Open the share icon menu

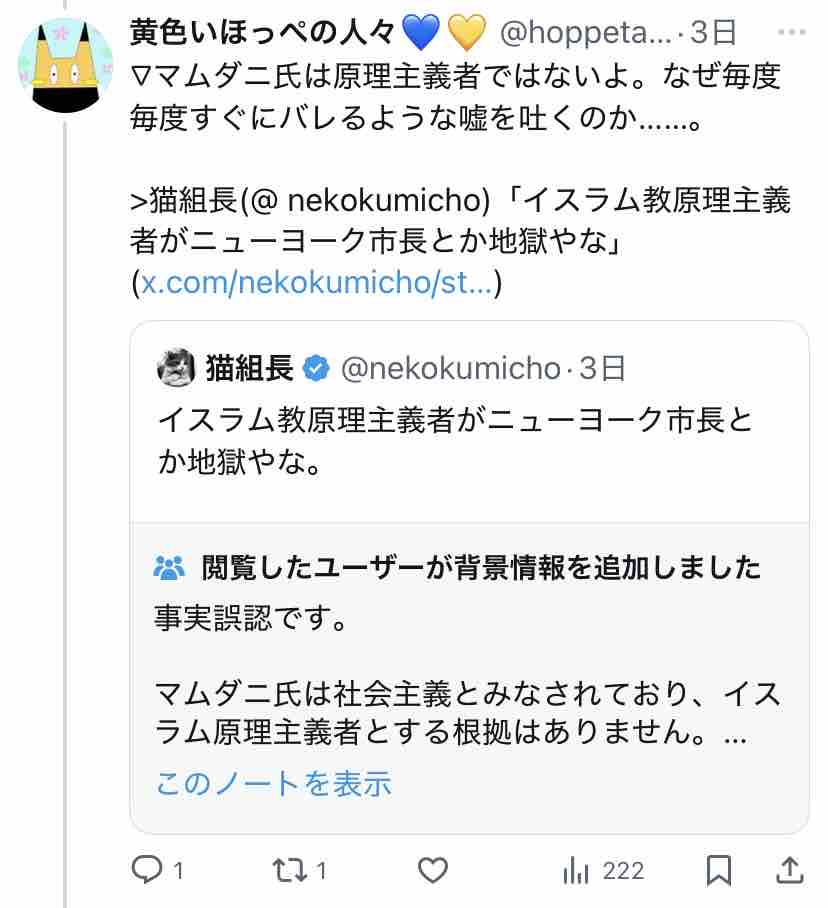(789, 870)
